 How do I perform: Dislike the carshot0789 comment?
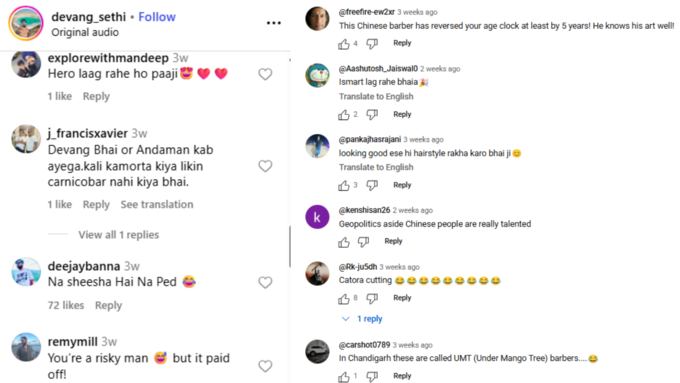(372, 376)
